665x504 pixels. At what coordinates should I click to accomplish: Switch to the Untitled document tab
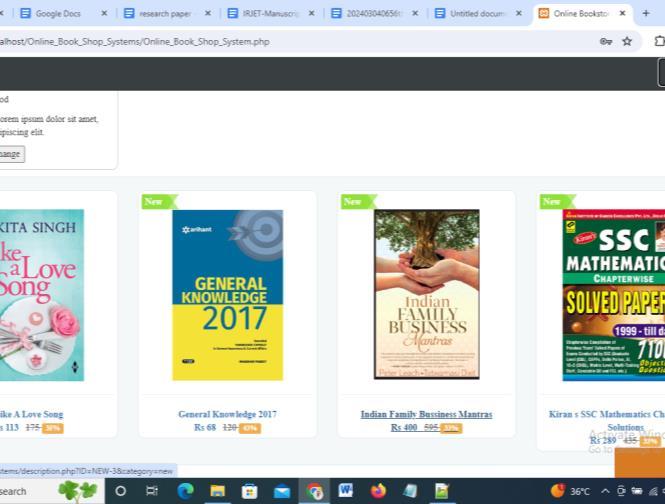click(x=477, y=14)
